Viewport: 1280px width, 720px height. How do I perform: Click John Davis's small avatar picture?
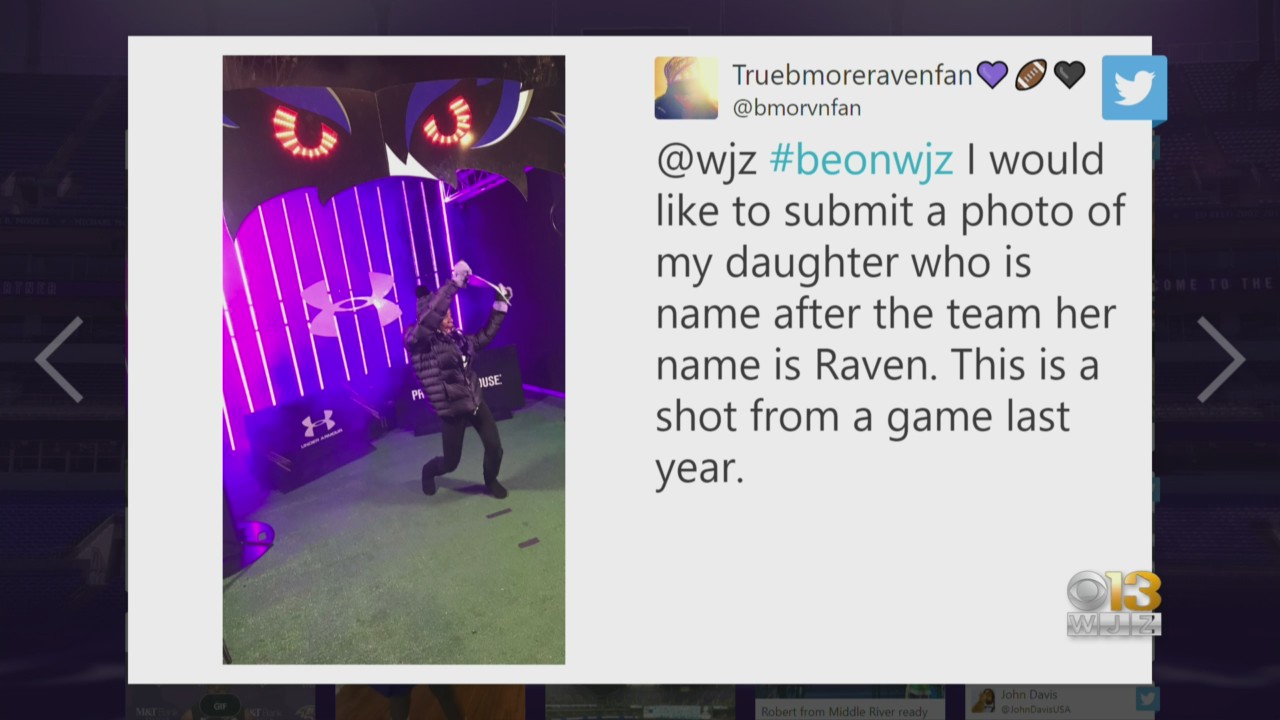click(x=983, y=701)
